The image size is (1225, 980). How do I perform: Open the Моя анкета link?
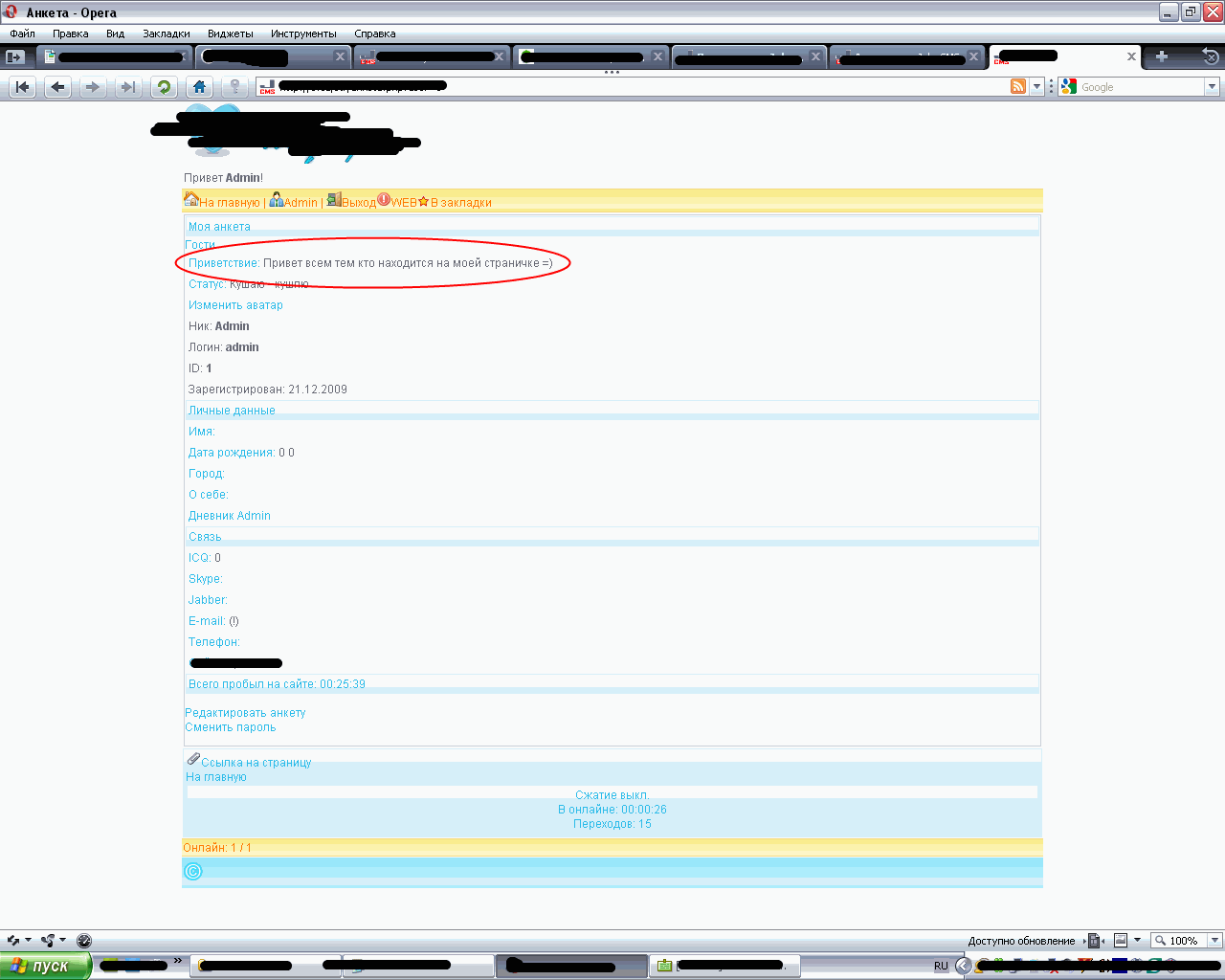coord(219,227)
